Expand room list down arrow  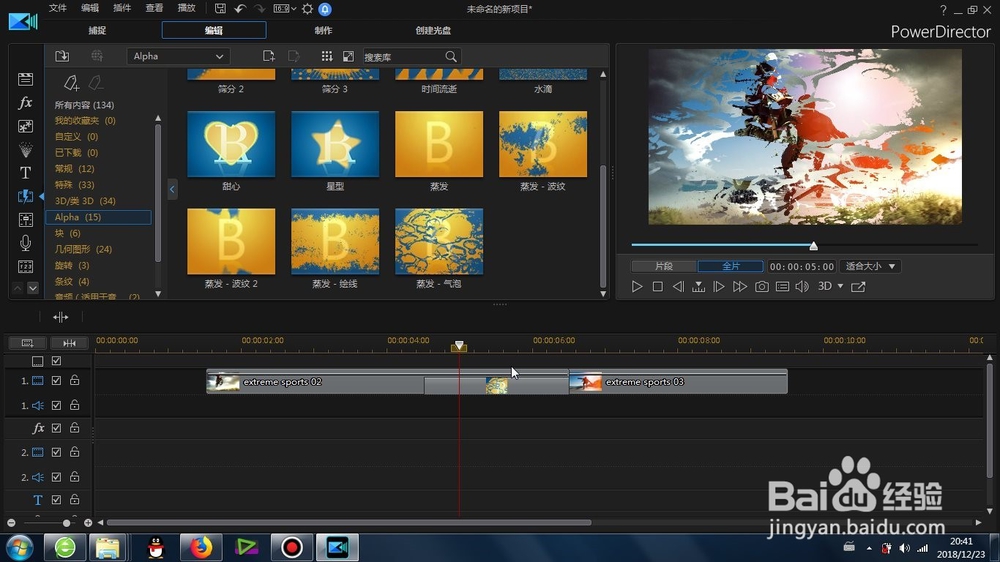pos(33,288)
